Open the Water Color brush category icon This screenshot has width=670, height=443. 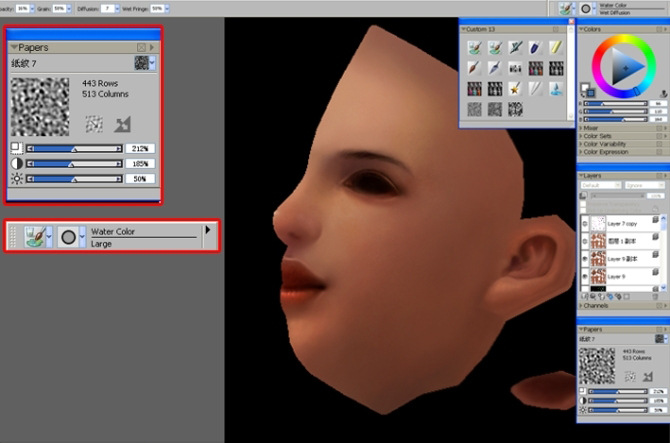38,237
